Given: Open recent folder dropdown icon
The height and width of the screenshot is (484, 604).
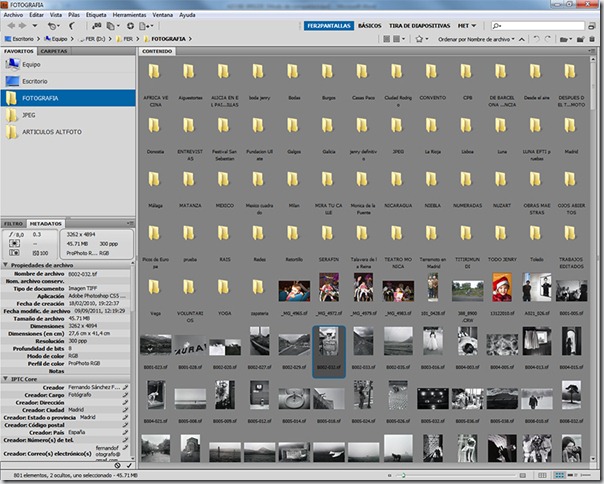Looking at the screenshot, I should pos(565,39).
